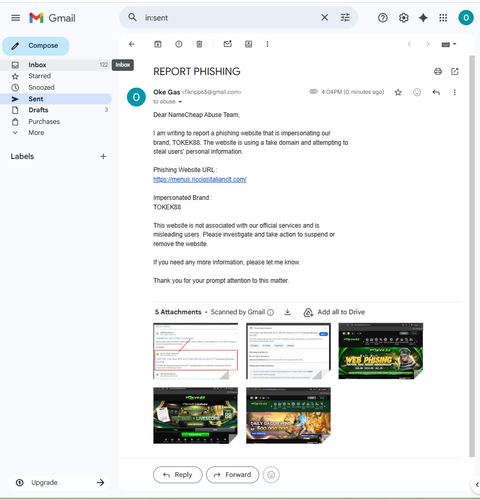Open email in new window
This screenshot has width=480, height=500.
click(x=455, y=71)
